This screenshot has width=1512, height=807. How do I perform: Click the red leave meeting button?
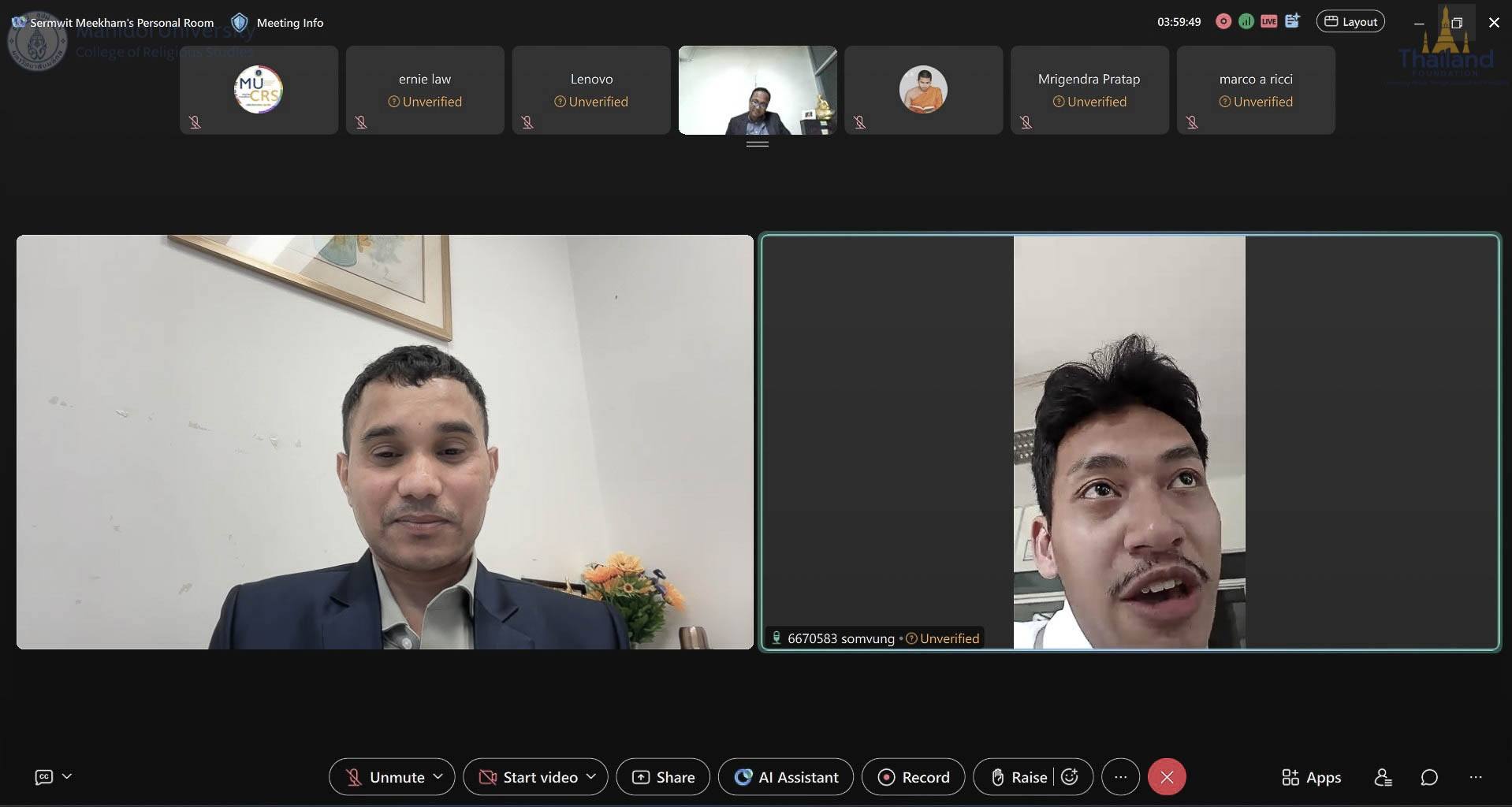[x=1167, y=777]
